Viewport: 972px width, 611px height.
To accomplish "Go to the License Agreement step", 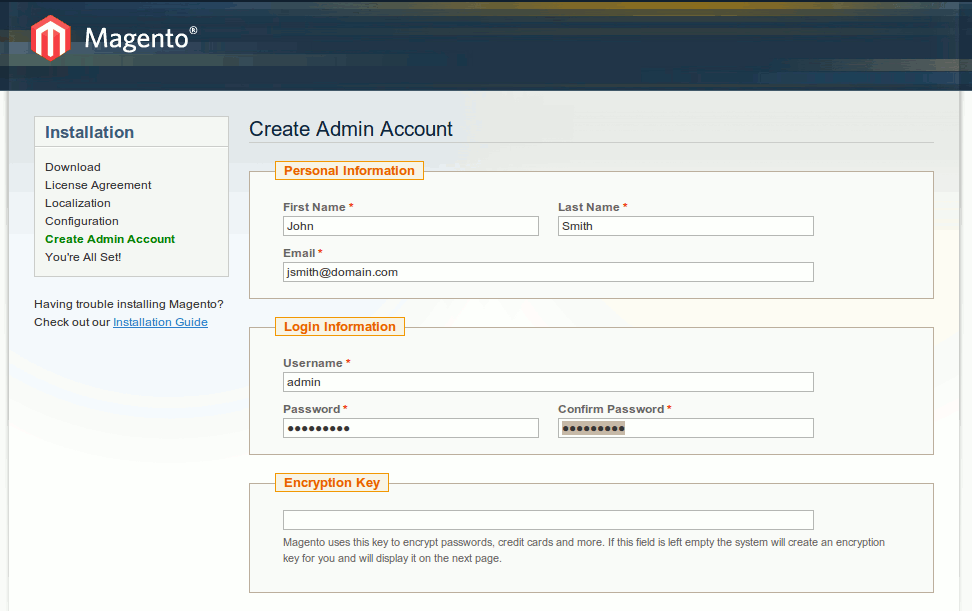I will [98, 185].
